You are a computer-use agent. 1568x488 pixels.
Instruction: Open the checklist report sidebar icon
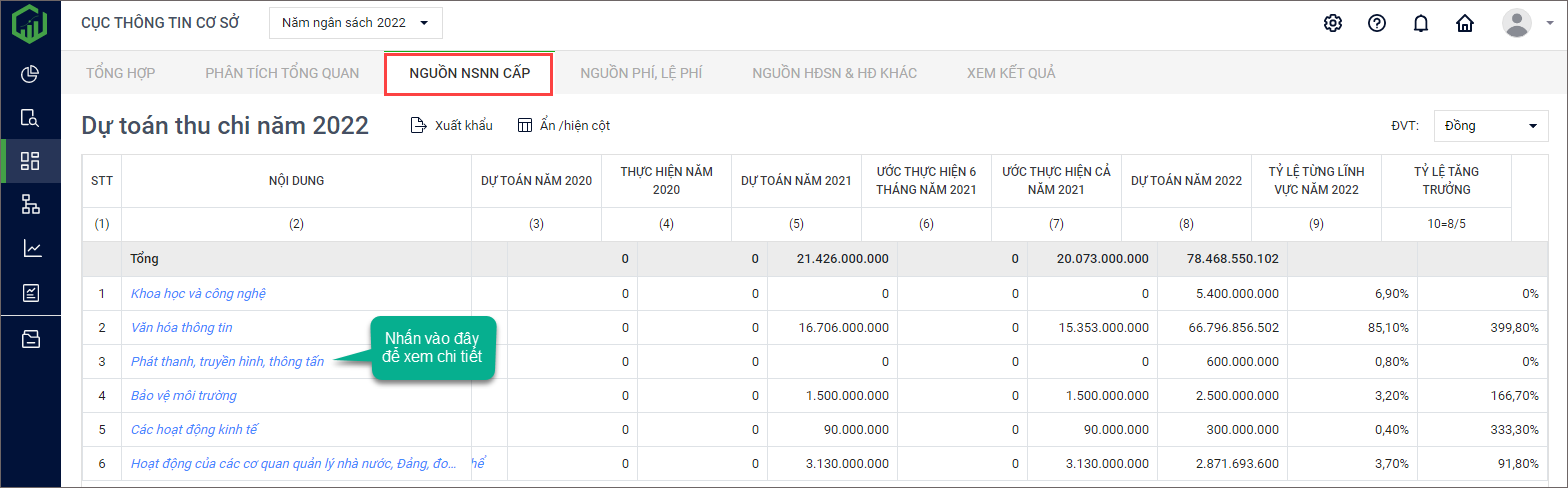point(30,293)
